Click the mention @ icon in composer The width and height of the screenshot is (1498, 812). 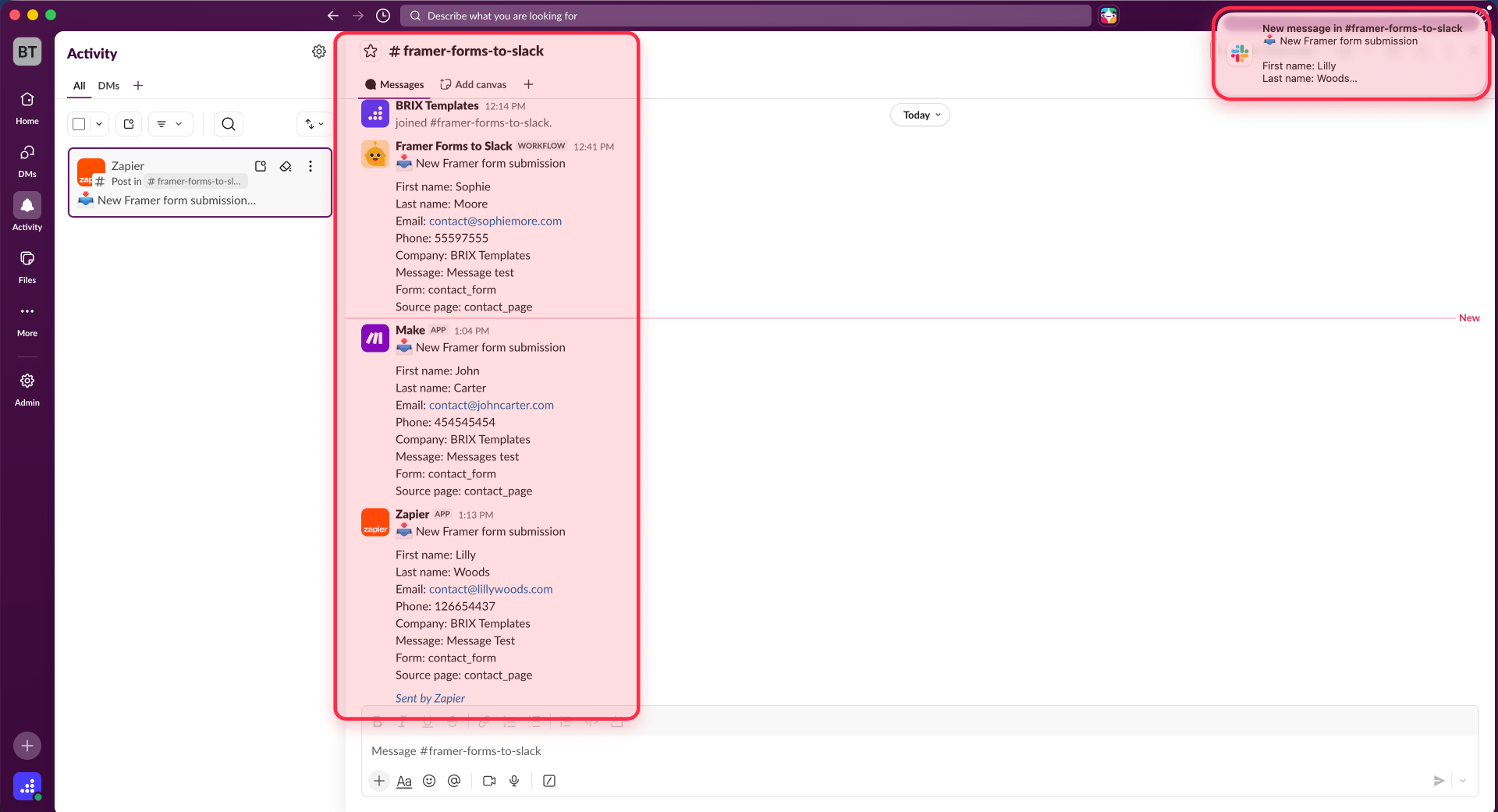(x=454, y=781)
